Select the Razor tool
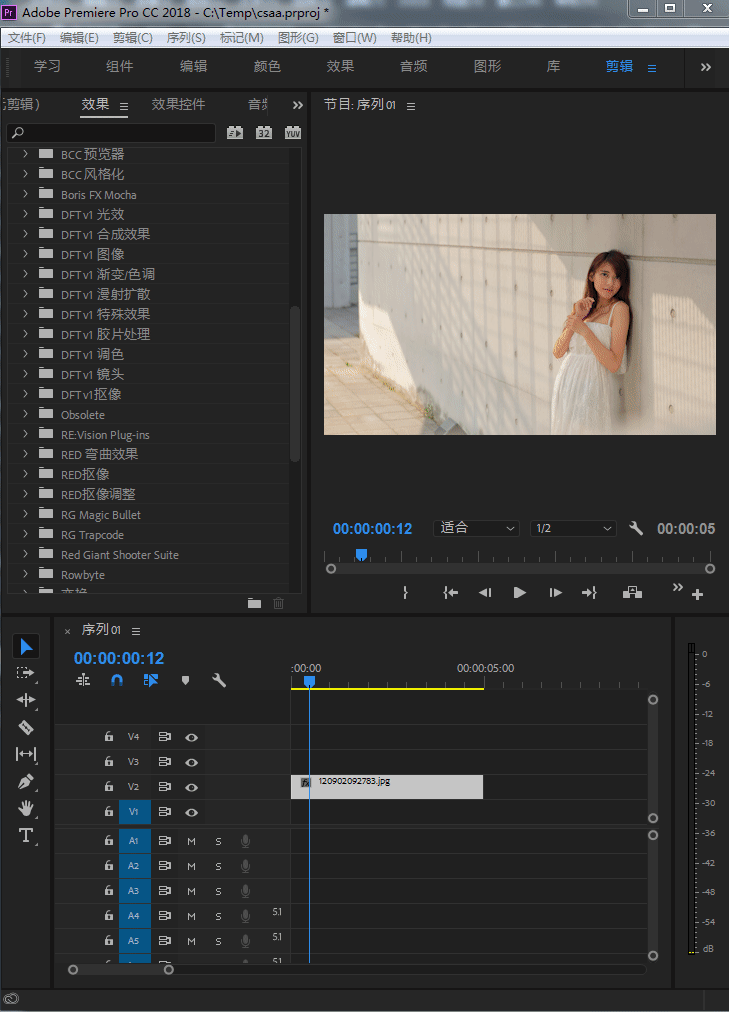This screenshot has height=1012, width=729. (x=26, y=727)
